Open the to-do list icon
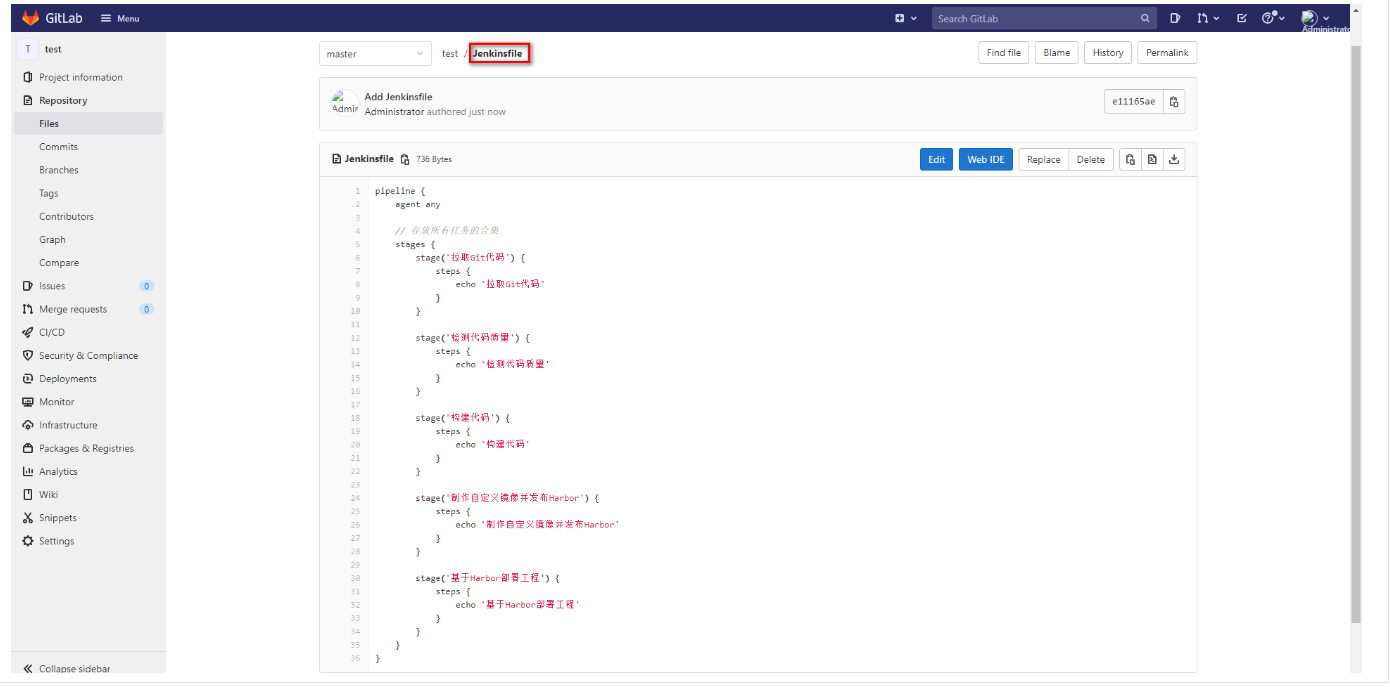Image resolution: width=1390 pixels, height=687 pixels. coord(1241,18)
